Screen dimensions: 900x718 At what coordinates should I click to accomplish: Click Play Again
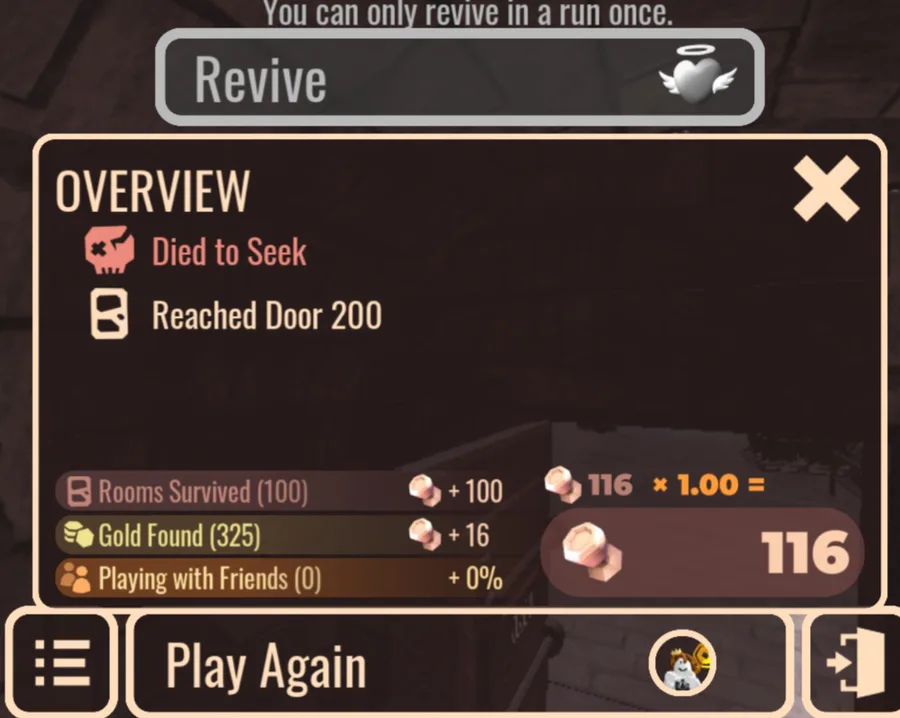pos(265,666)
